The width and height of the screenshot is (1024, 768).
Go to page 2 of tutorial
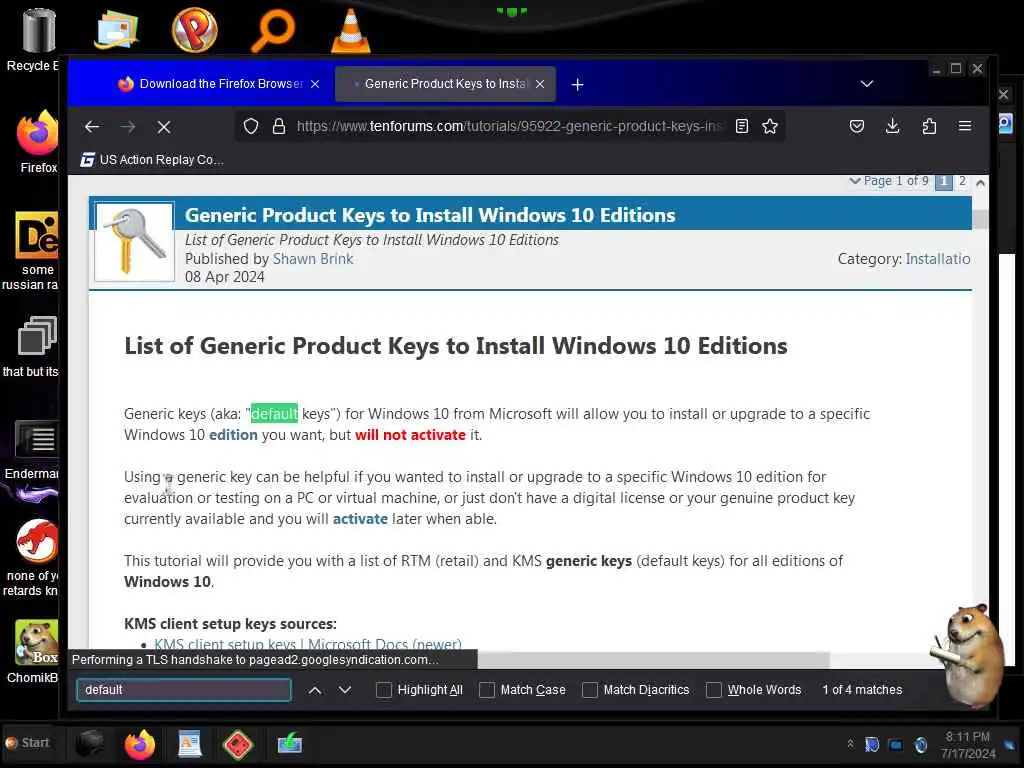coord(962,181)
